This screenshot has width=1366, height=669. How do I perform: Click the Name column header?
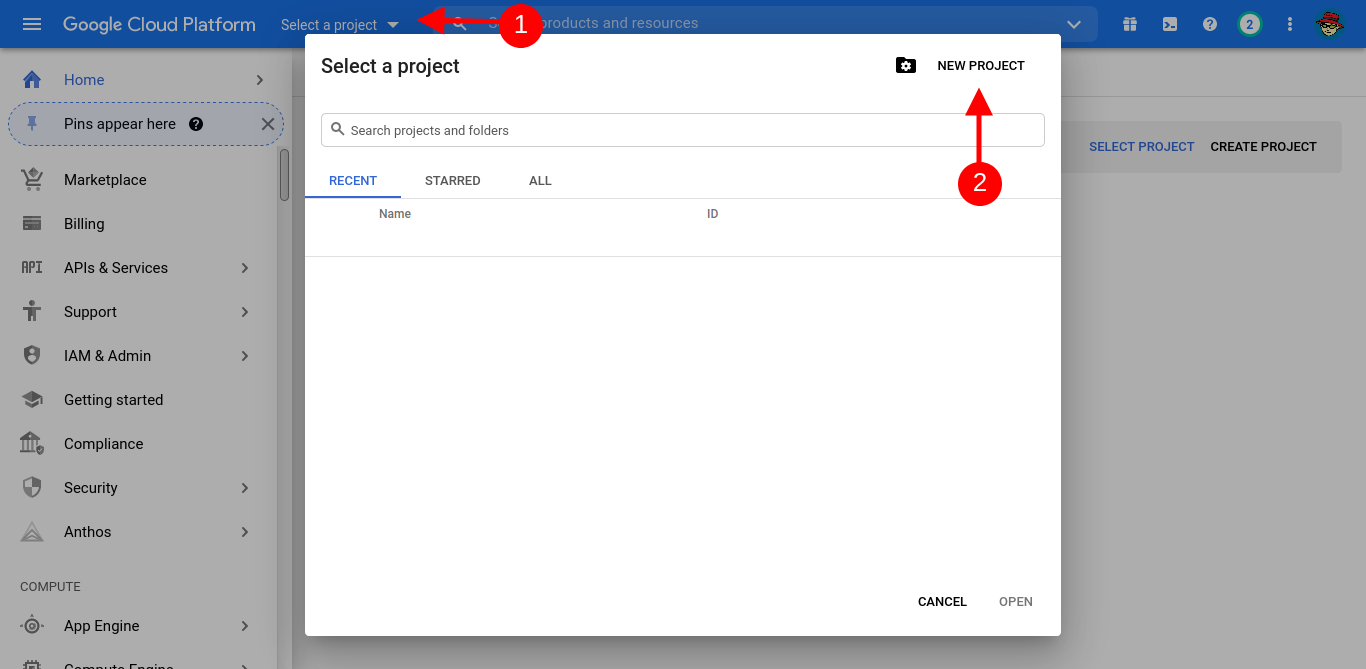point(395,214)
